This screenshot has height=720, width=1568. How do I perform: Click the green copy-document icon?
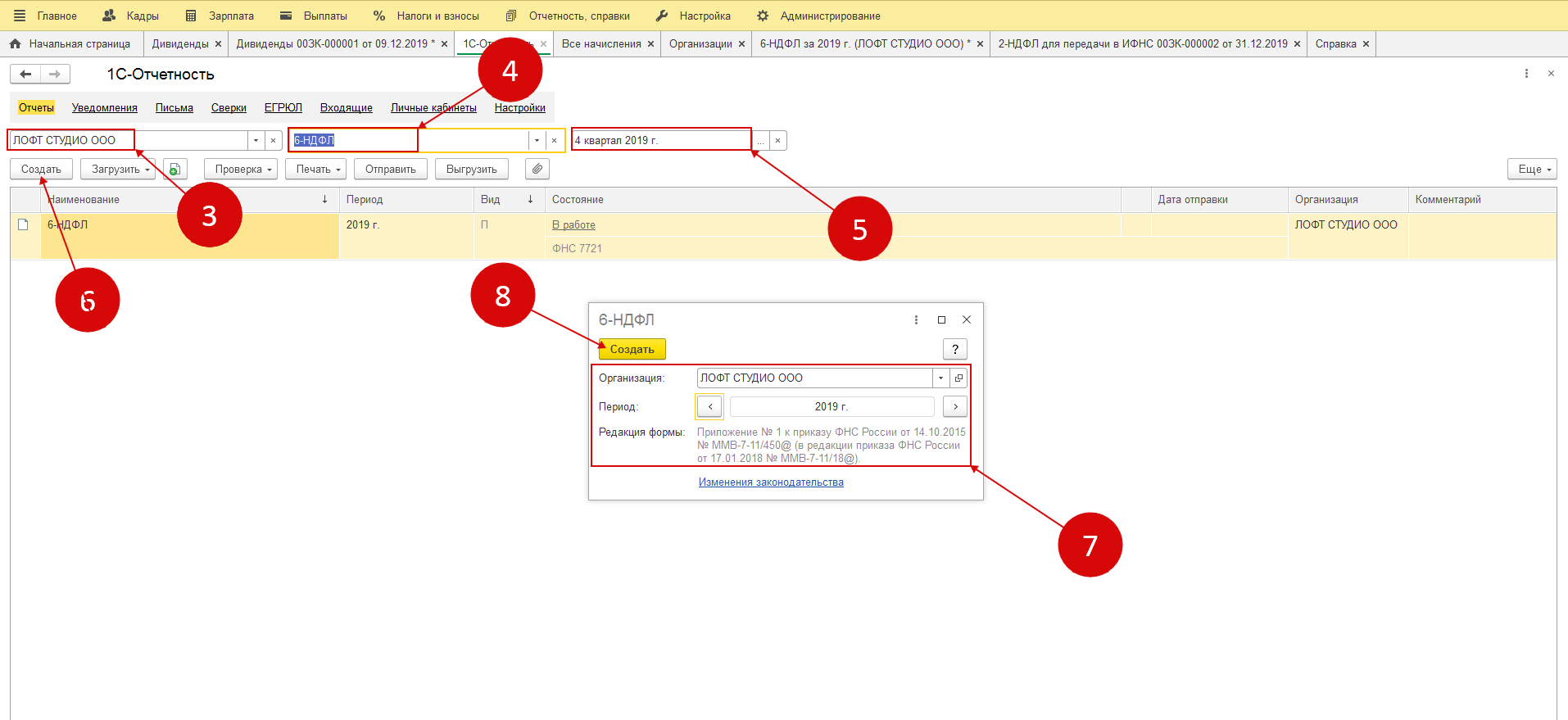tap(175, 169)
